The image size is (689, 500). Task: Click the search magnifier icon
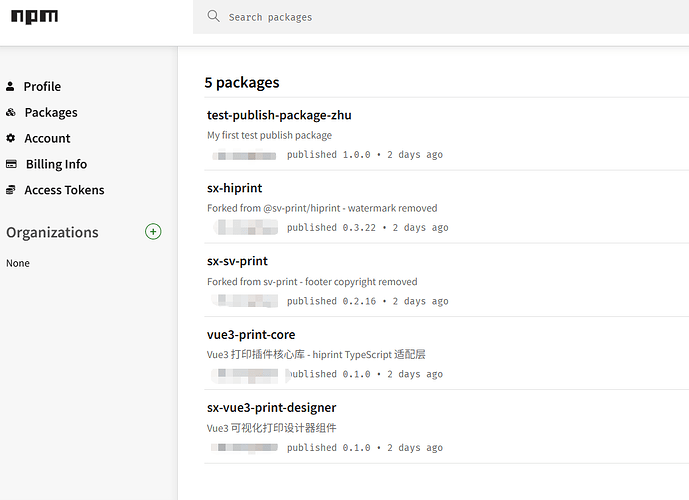pyautogui.click(x=213, y=17)
